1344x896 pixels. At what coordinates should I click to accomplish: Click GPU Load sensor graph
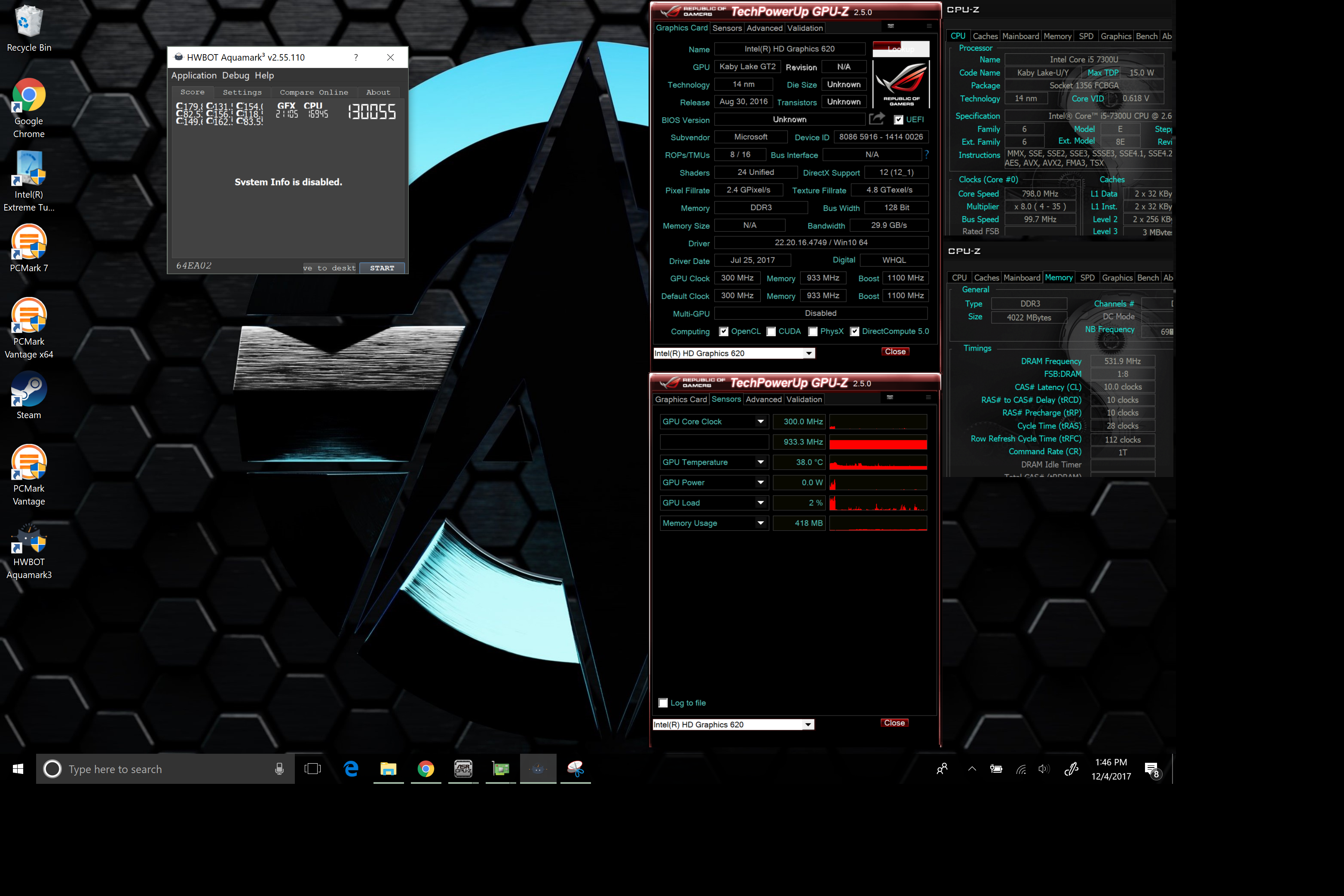[x=878, y=503]
